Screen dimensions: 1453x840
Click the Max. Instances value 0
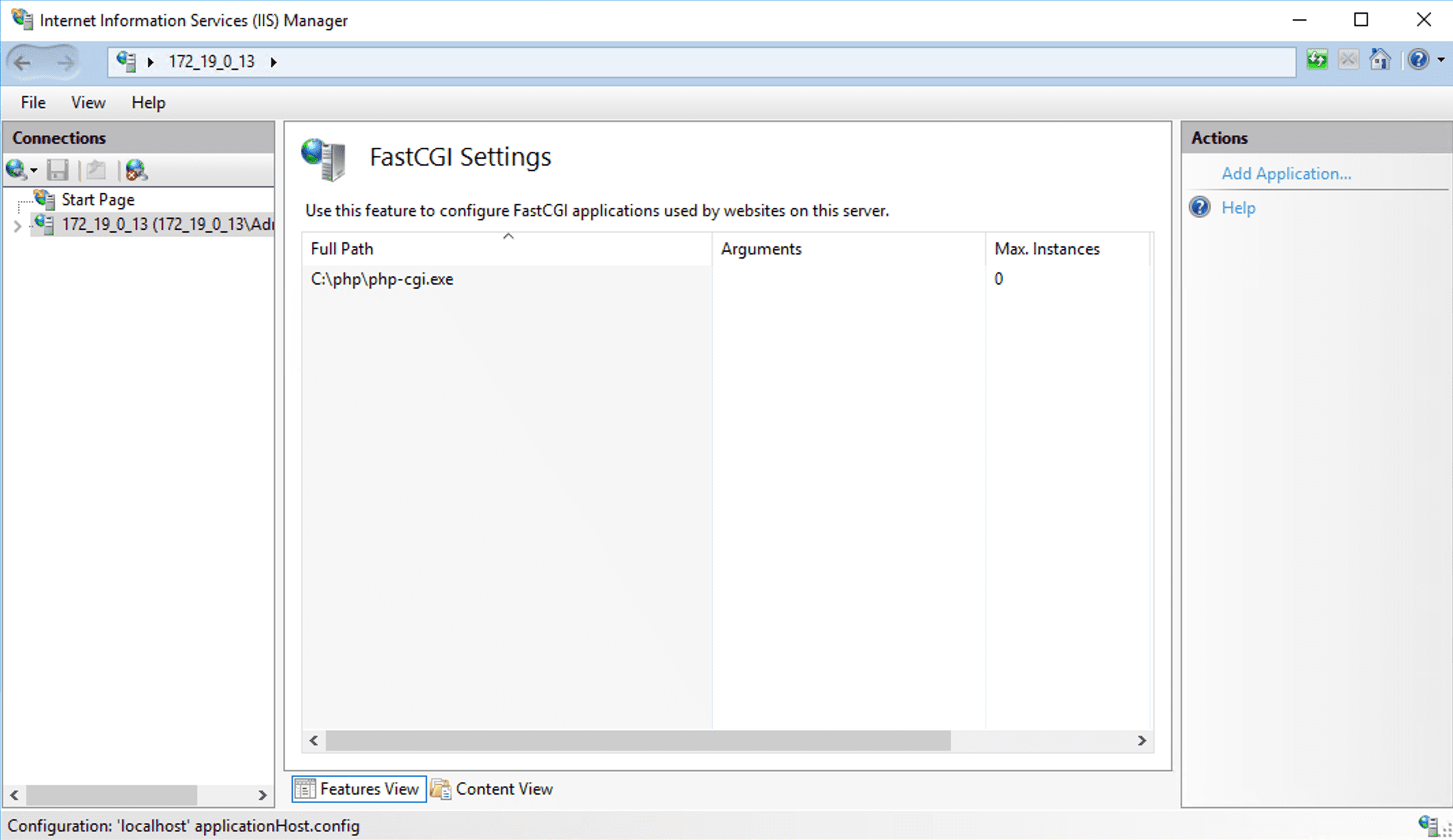[999, 279]
